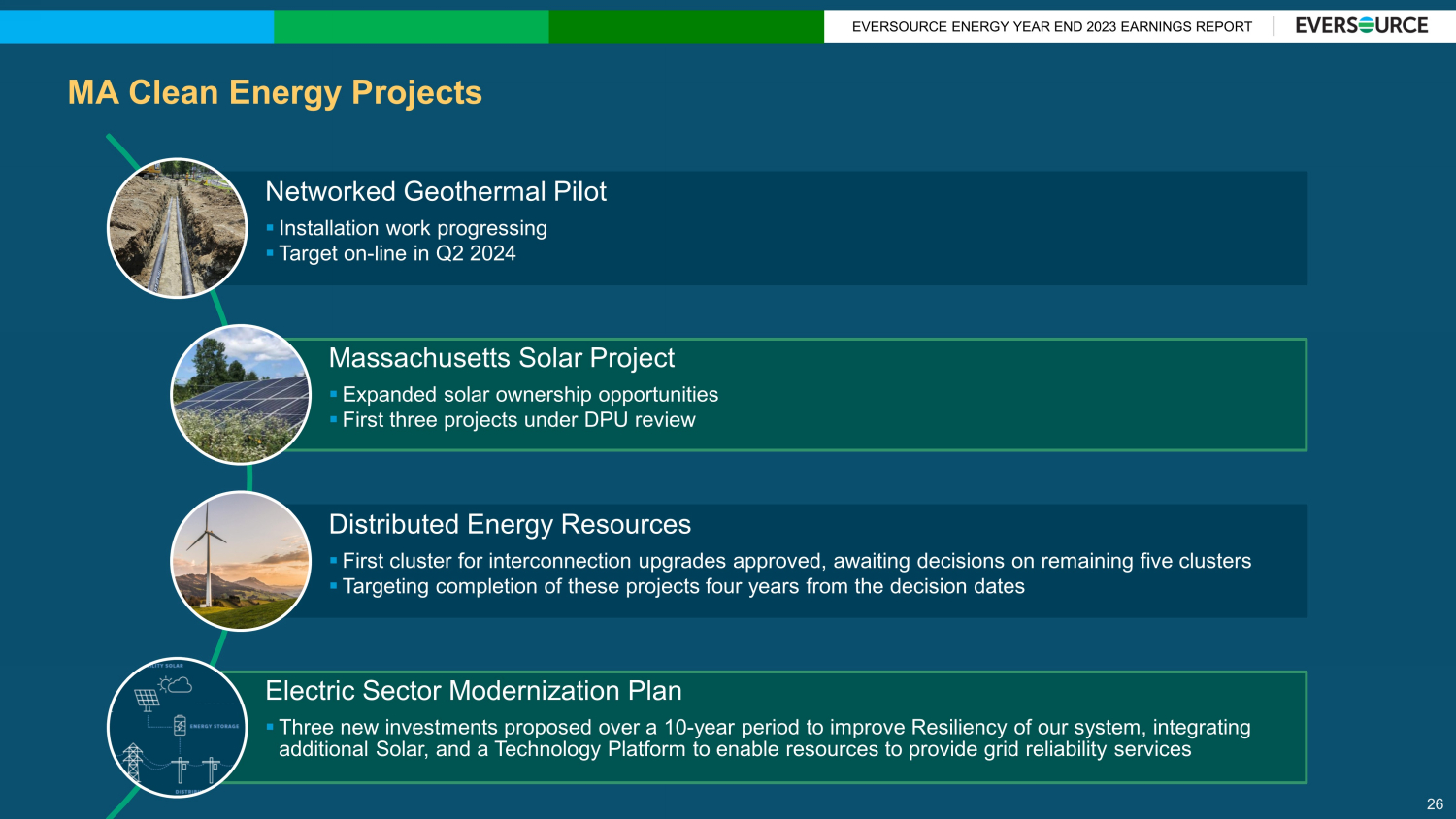This screenshot has width=1456, height=819.
Task: Click the "Massachusetts Solar Project" heading
Action: 501,358
